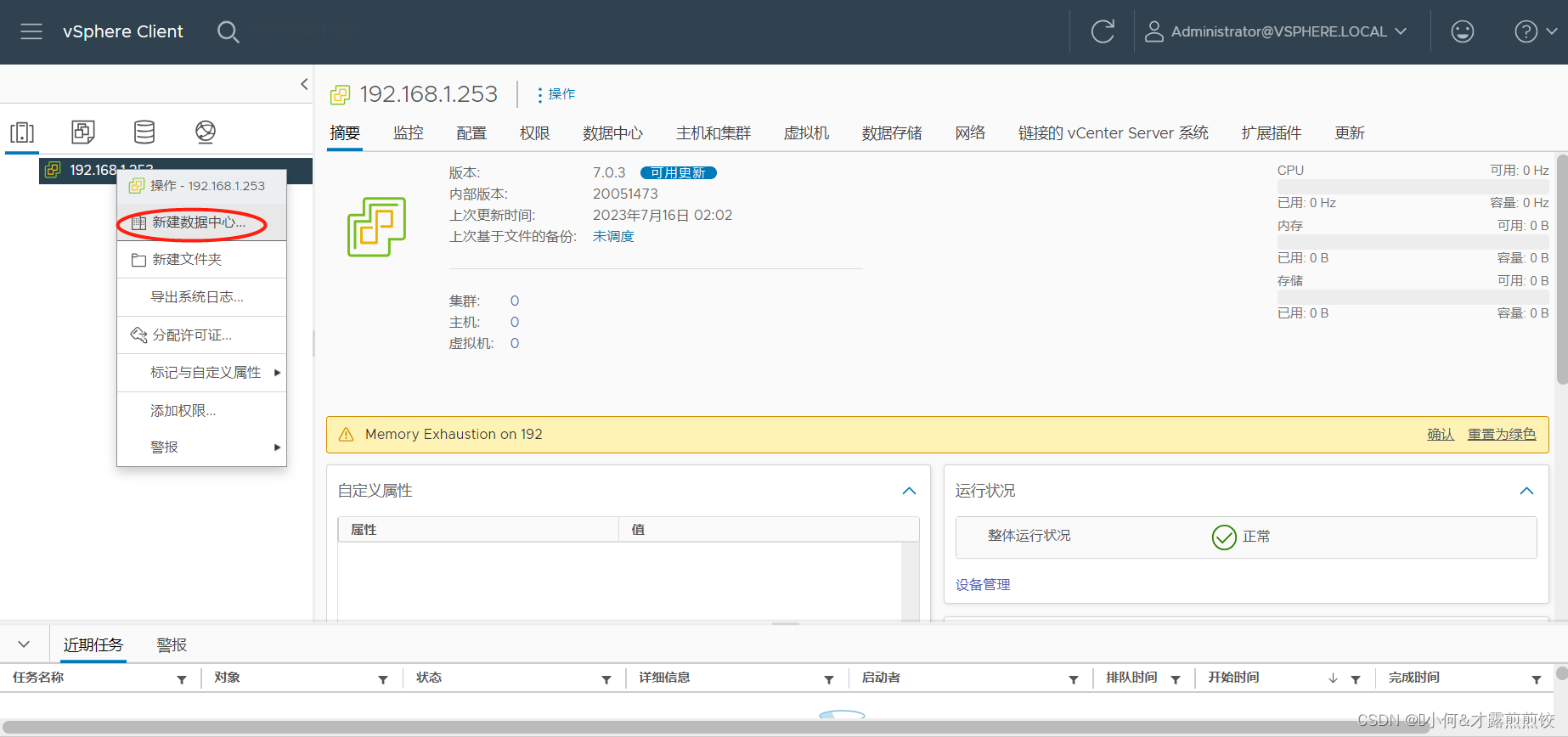Click 重置为绿色 link
The height and width of the screenshot is (737, 1568).
click(x=1502, y=435)
